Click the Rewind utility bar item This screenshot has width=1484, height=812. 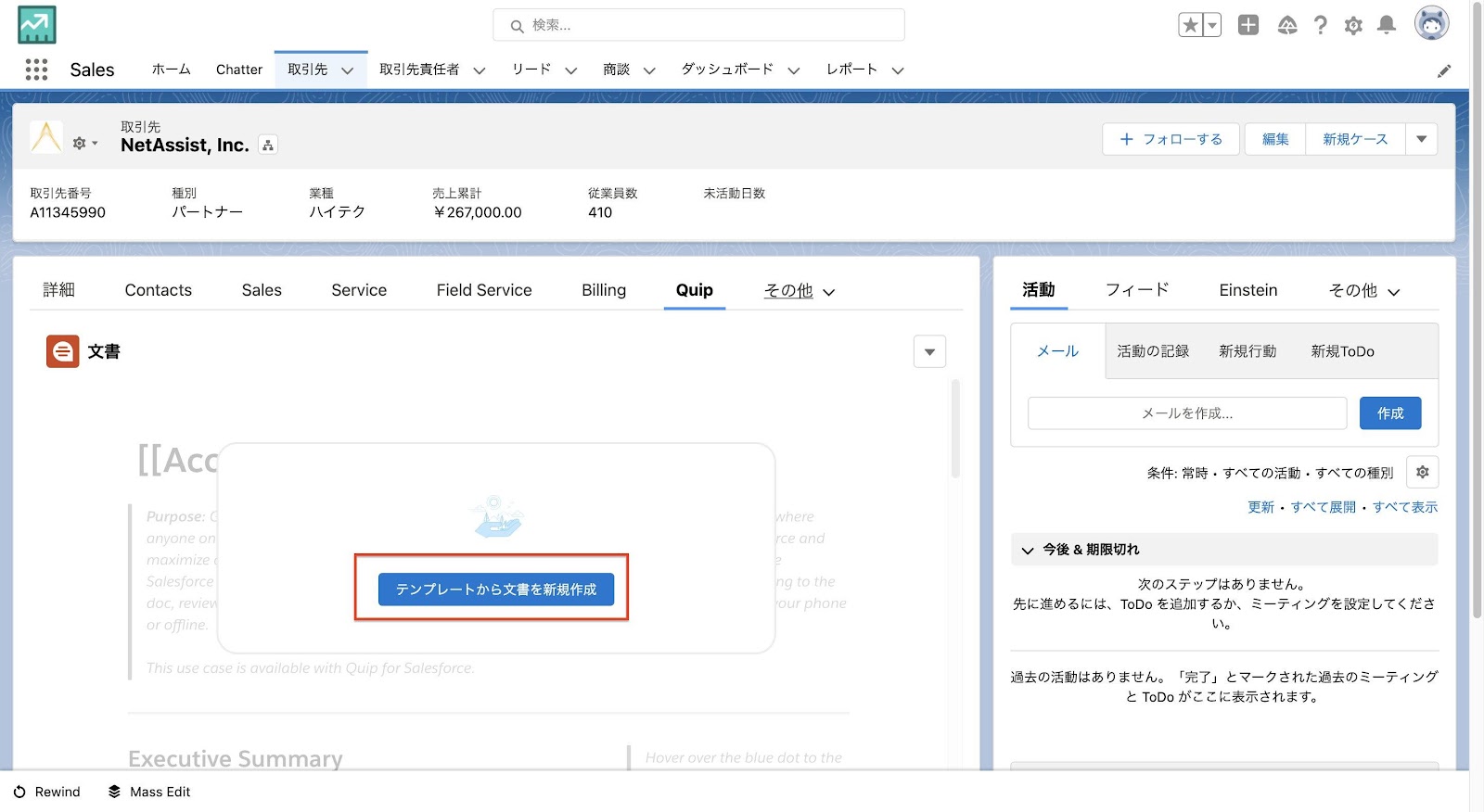pos(46,792)
